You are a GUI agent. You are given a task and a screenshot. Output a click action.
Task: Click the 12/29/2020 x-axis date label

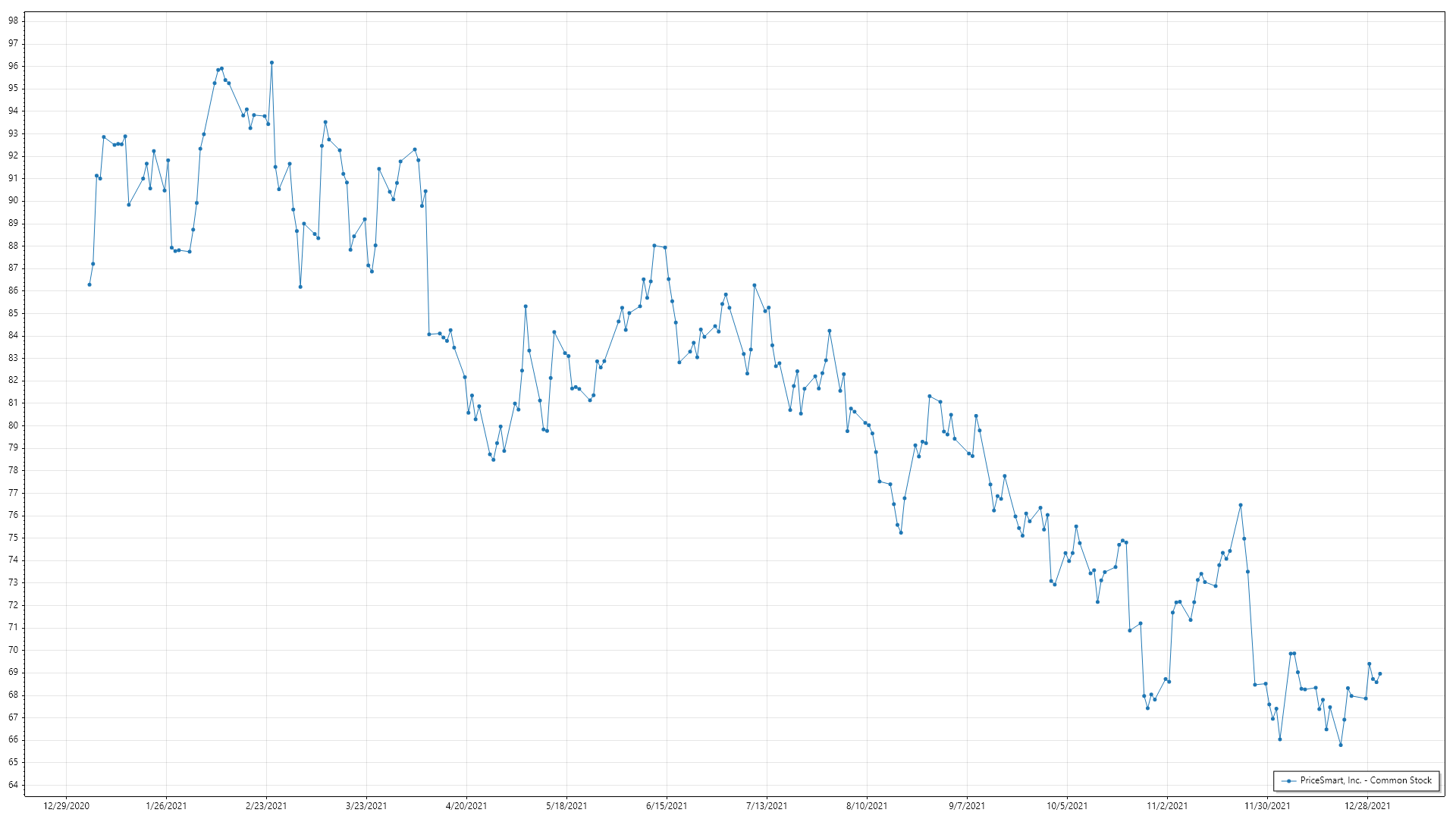pos(66,806)
